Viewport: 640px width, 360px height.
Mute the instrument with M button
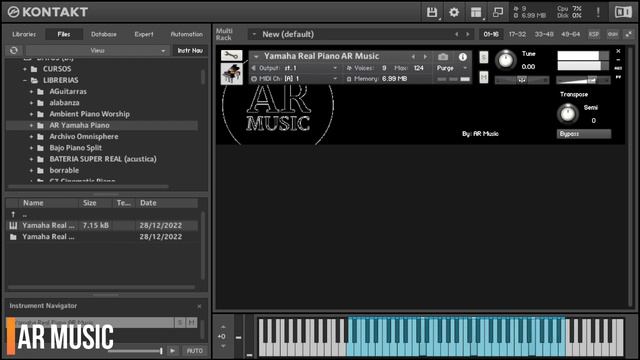point(484,77)
